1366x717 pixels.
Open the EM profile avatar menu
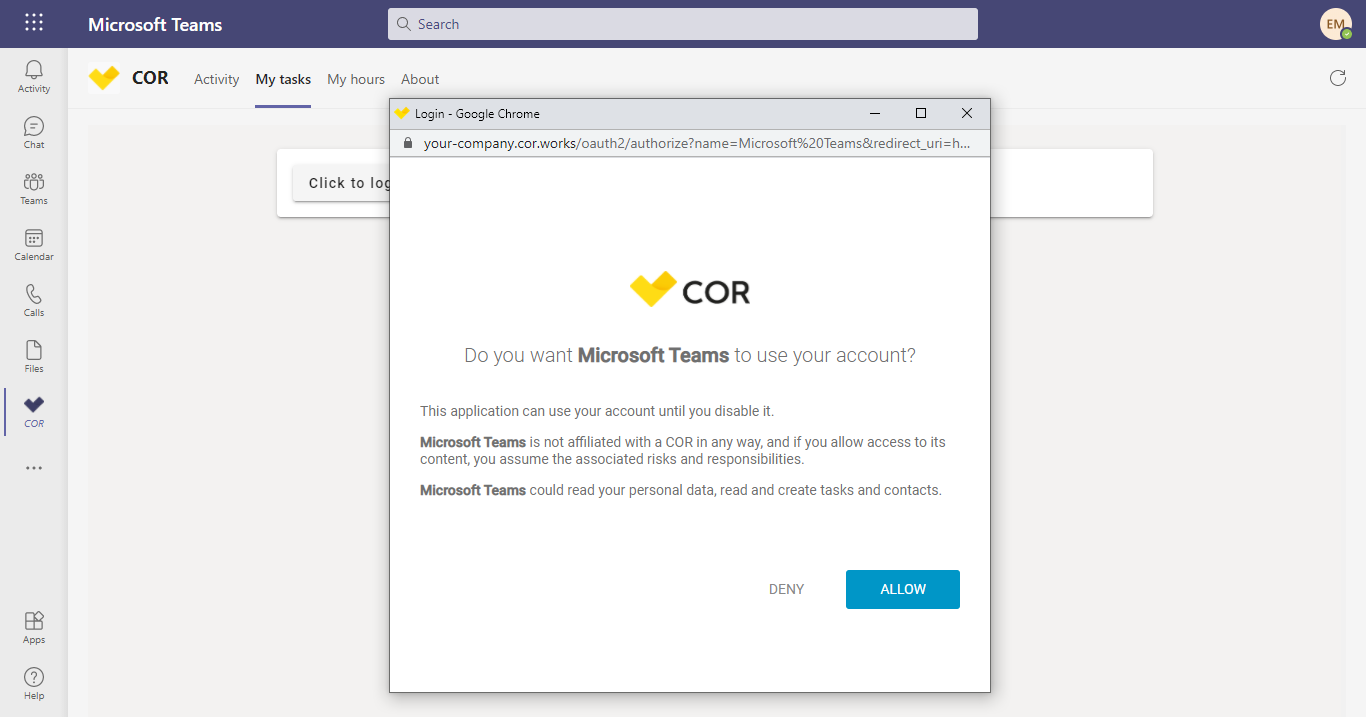pyautogui.click(x=1336, y=24)
